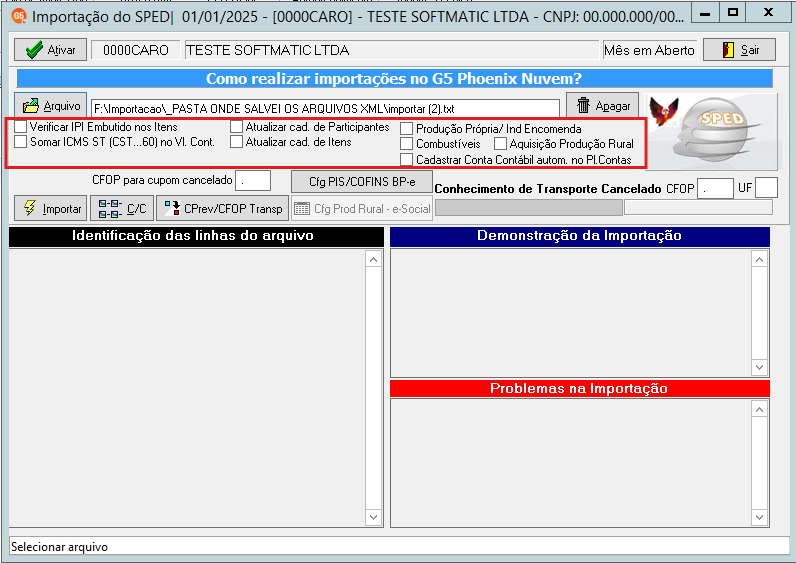Click the Selecionar arquivo status bar text

tap(59, 547)
